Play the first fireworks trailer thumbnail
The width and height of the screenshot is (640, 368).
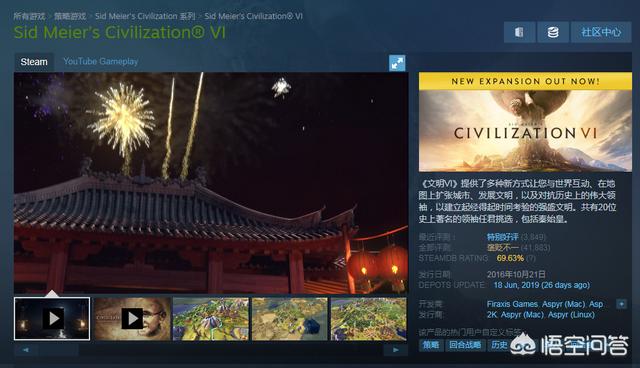click(x=52, y=319)
